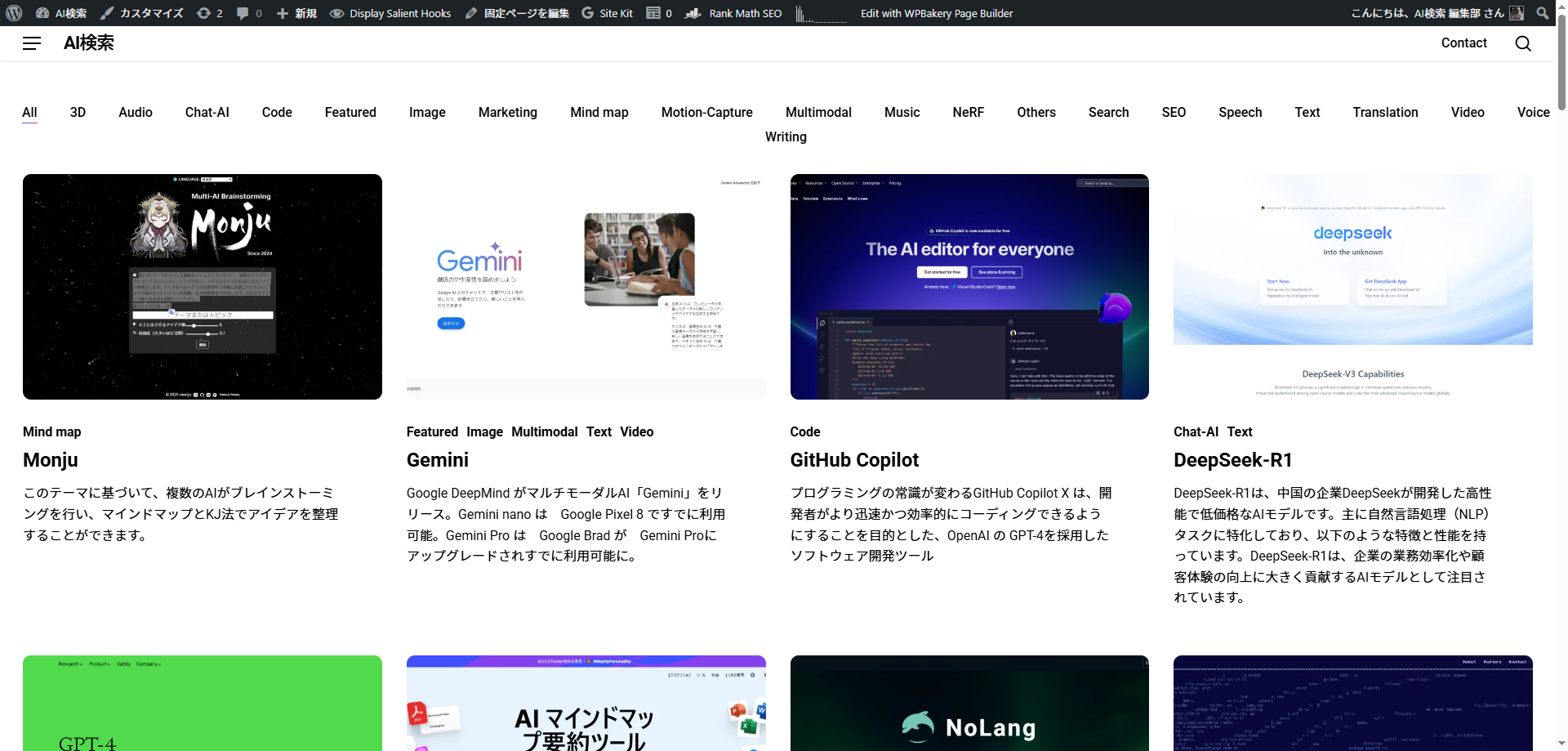Filter by the NeRF category
Screen dimensions: 1568x751
tap(968, 112)
